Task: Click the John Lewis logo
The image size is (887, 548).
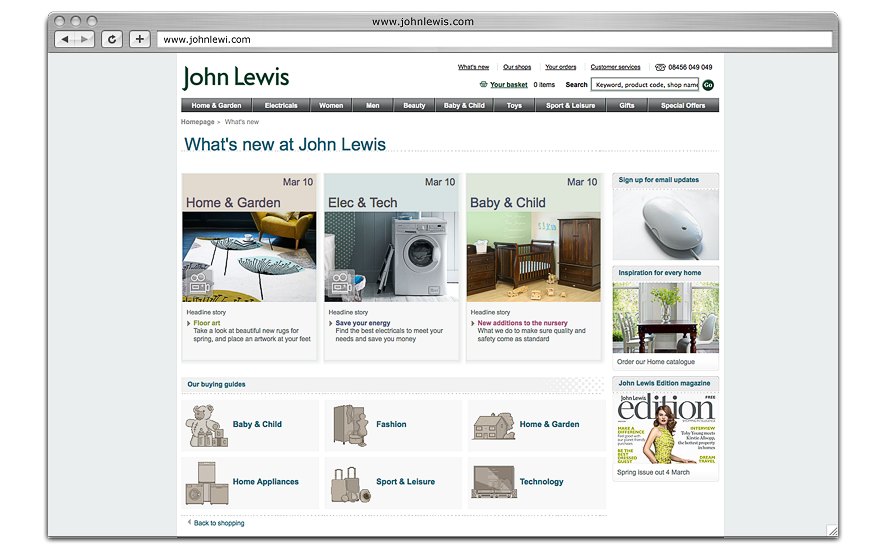Action: [236, 77]
